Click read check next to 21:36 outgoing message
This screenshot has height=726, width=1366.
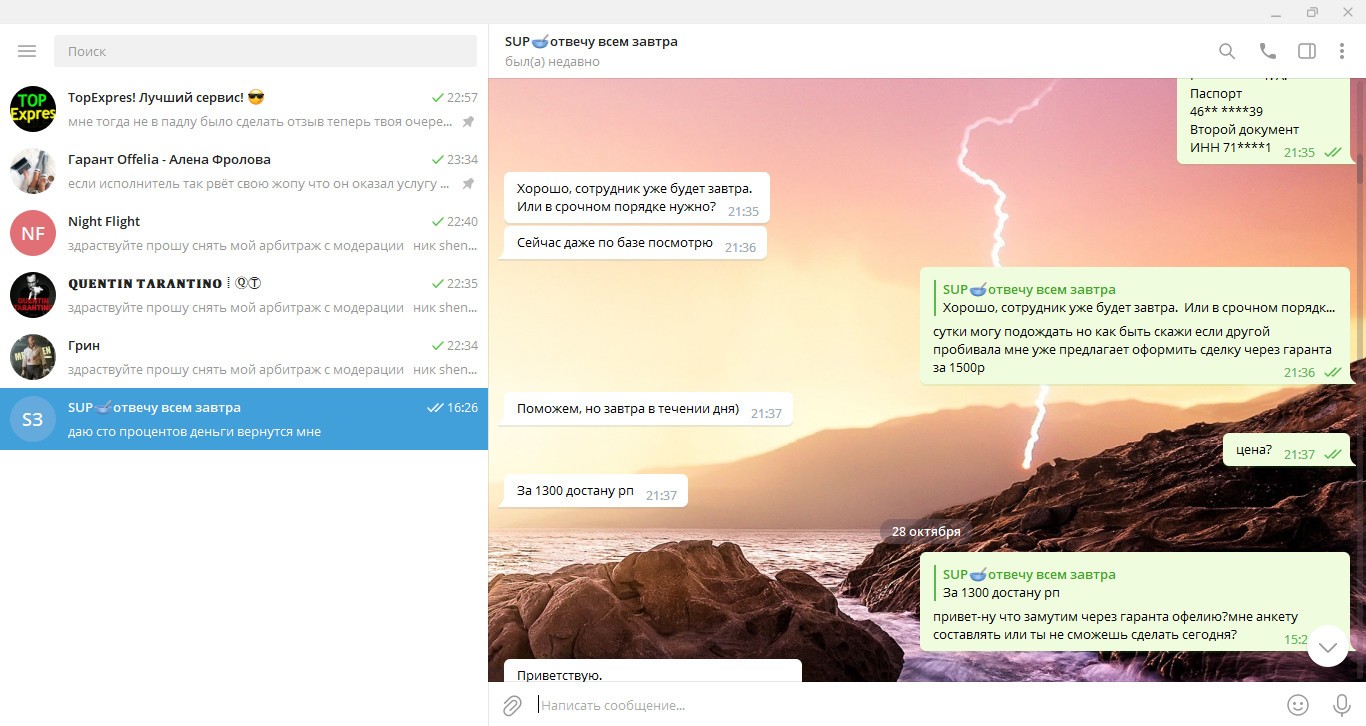(x=1333, y=372)
